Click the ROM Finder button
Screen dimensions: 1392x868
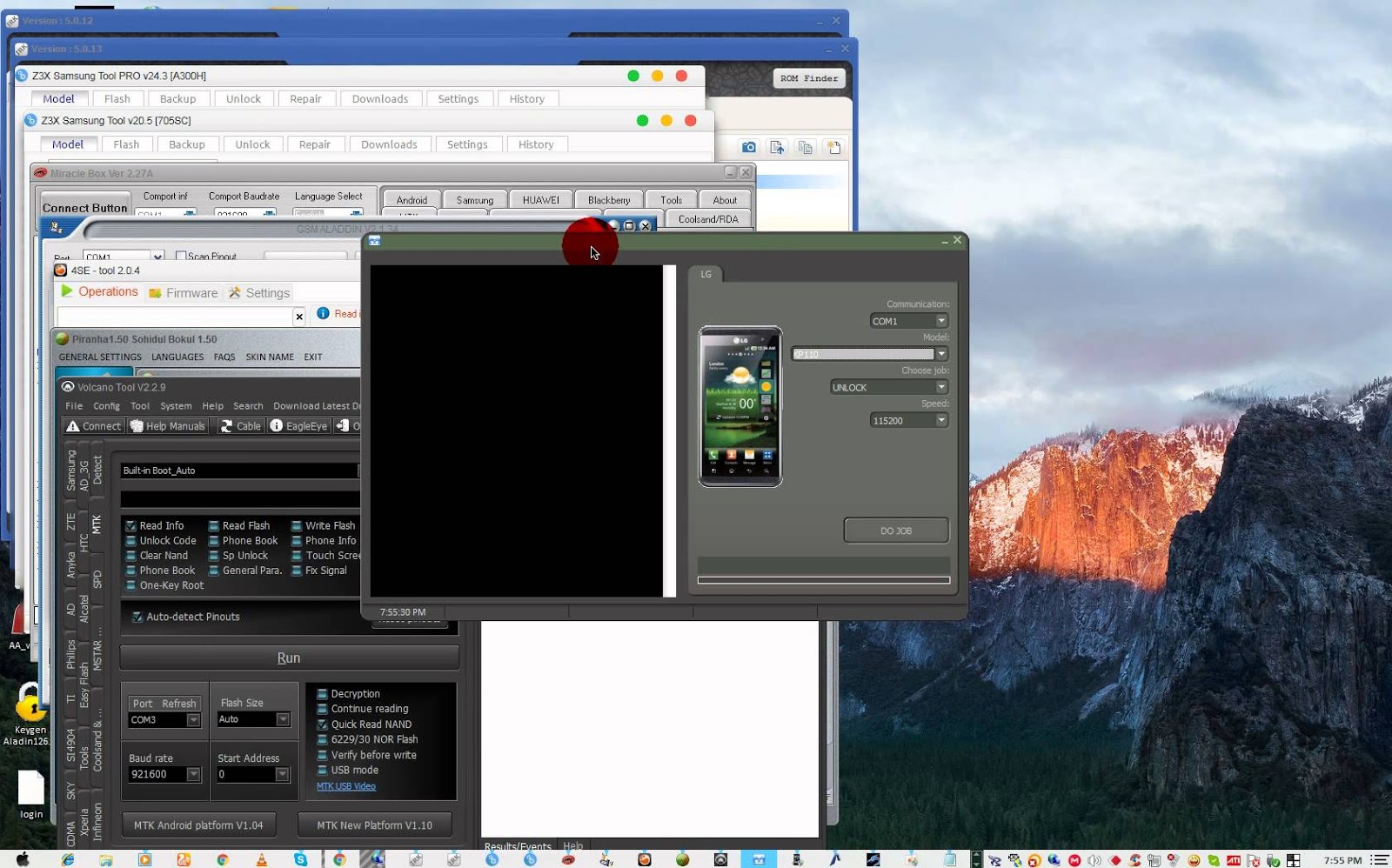coord(809,78)
